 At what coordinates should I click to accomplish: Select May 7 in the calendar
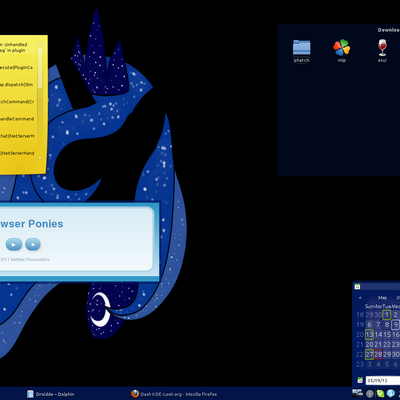click(x=378, y=325)
